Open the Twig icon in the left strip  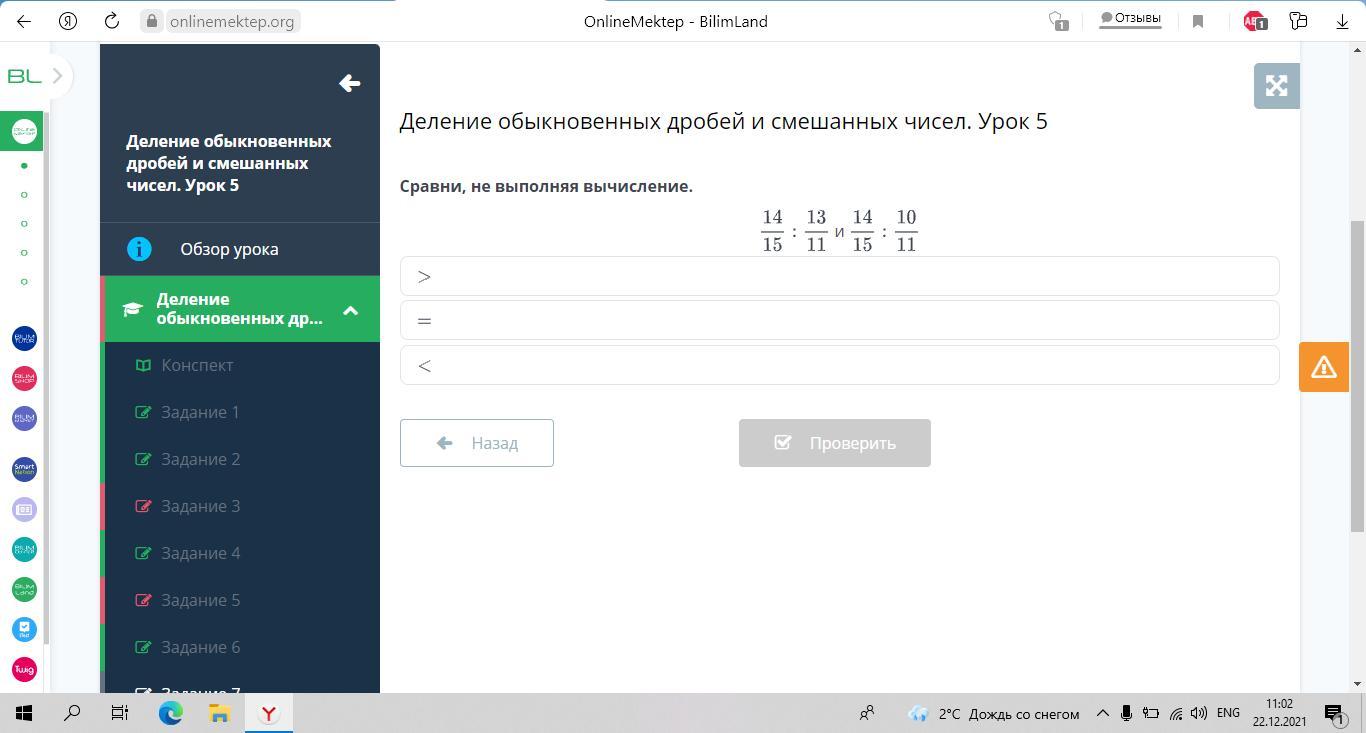tap(24, 669)
